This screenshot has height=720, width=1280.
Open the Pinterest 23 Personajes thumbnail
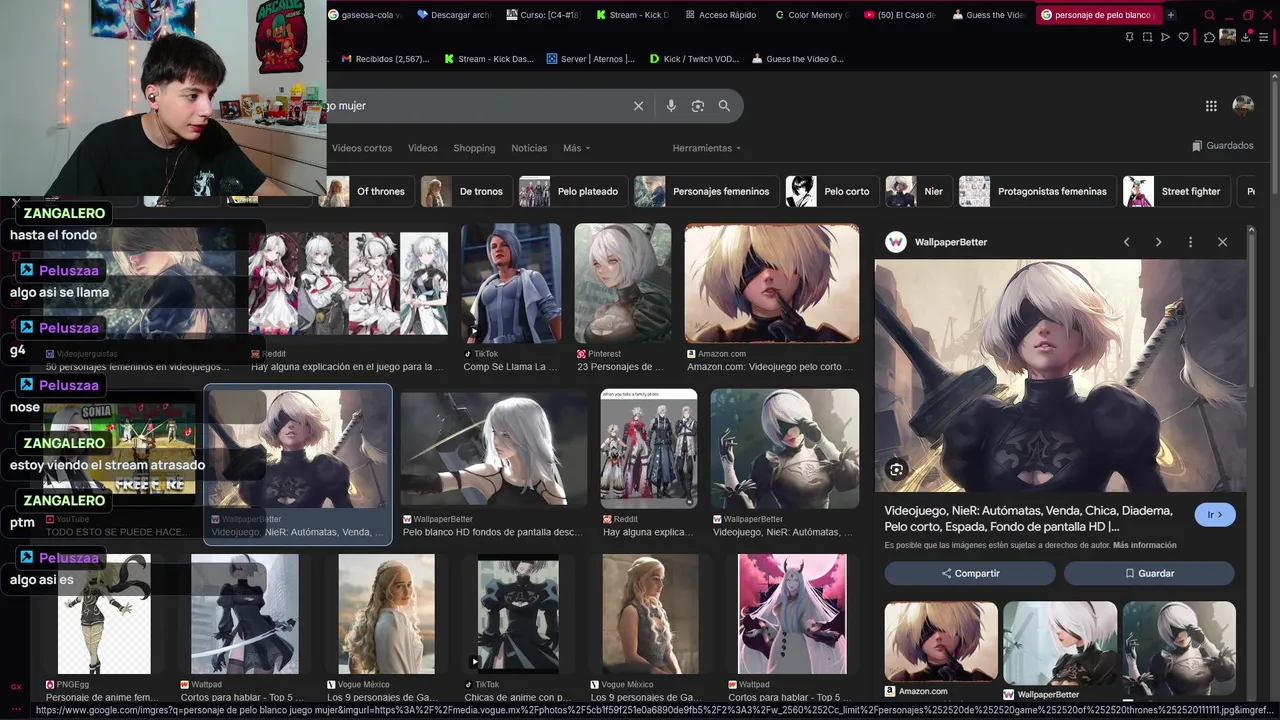coord(623,283)
